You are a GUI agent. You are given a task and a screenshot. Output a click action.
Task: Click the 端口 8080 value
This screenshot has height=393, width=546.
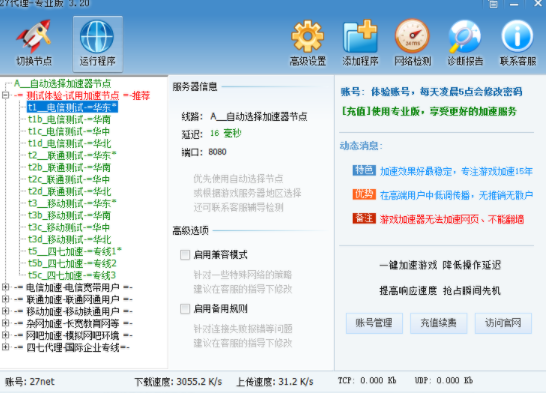(217, 152)
